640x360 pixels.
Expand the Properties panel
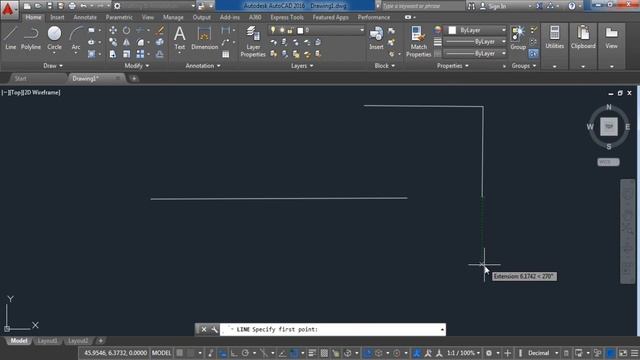pyautogui.click(x=453, y=66)
